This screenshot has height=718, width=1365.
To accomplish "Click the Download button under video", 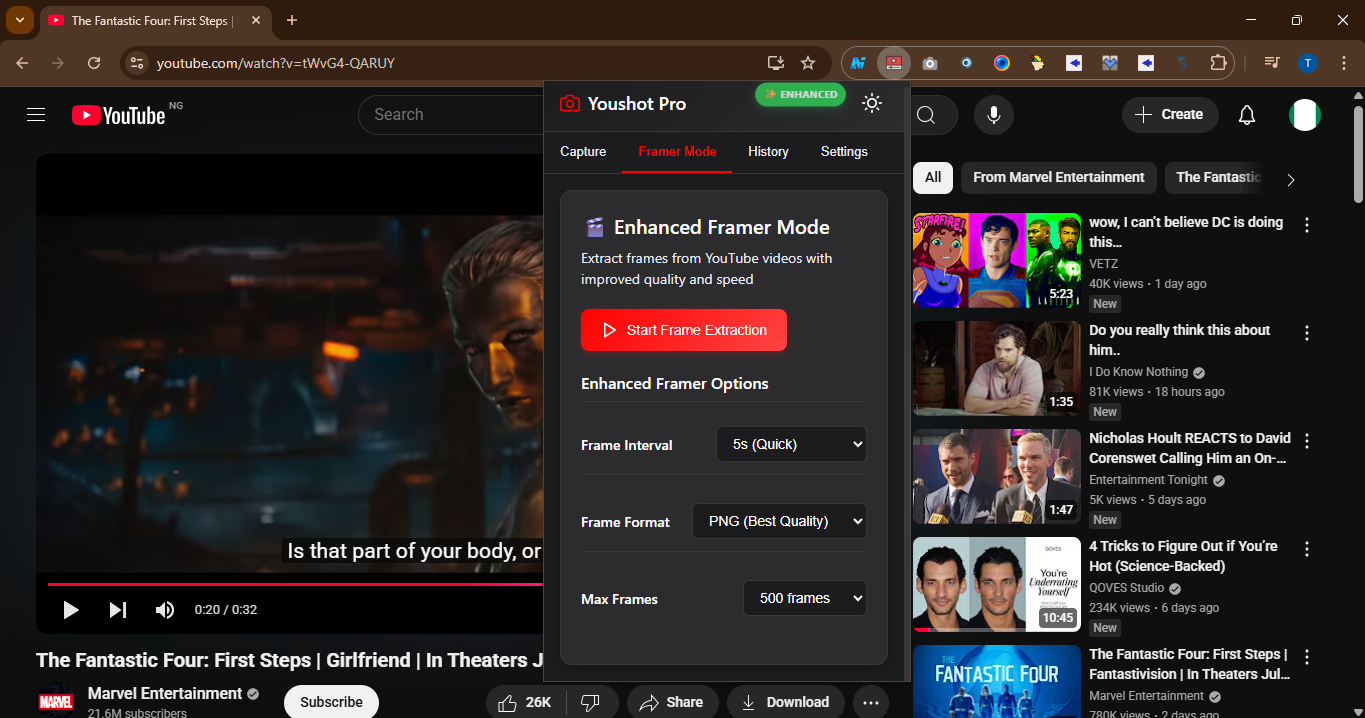I will point(785,702).
